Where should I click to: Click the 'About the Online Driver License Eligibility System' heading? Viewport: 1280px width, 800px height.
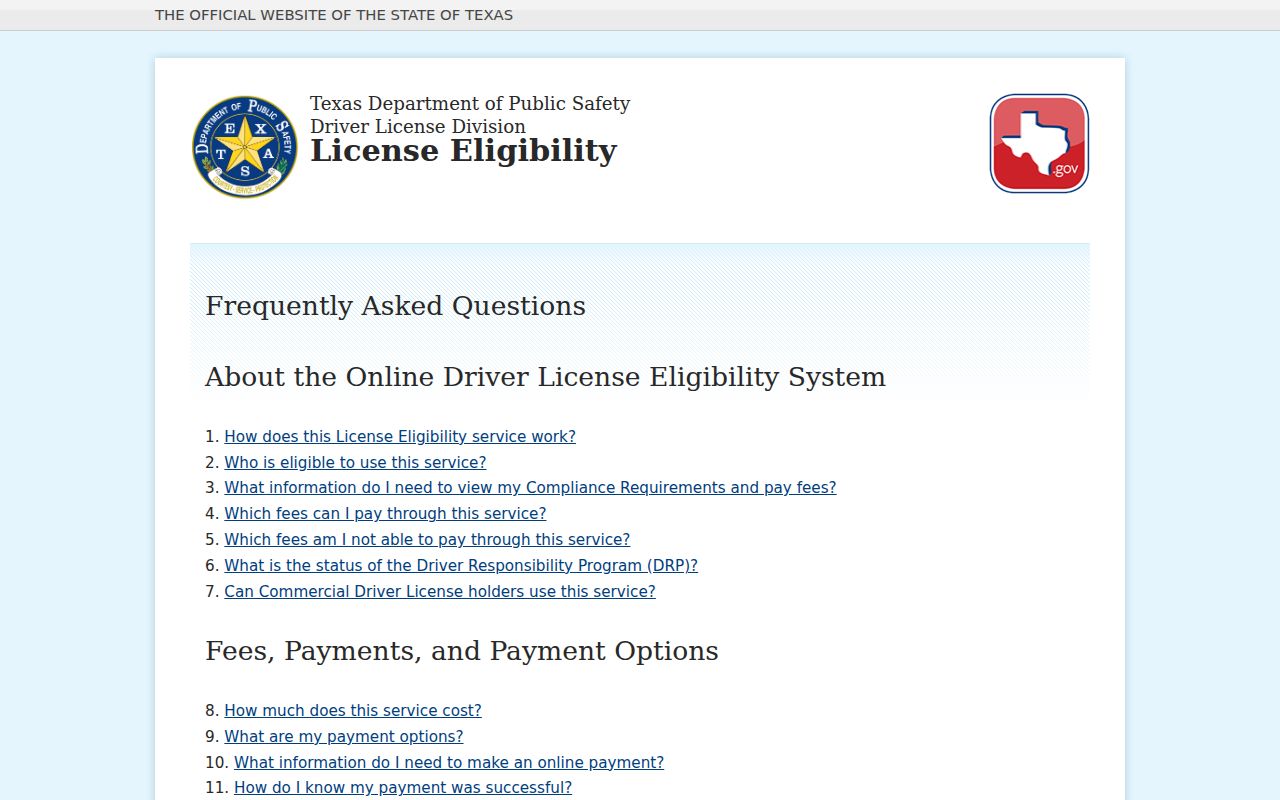click(x=546, y=377)
